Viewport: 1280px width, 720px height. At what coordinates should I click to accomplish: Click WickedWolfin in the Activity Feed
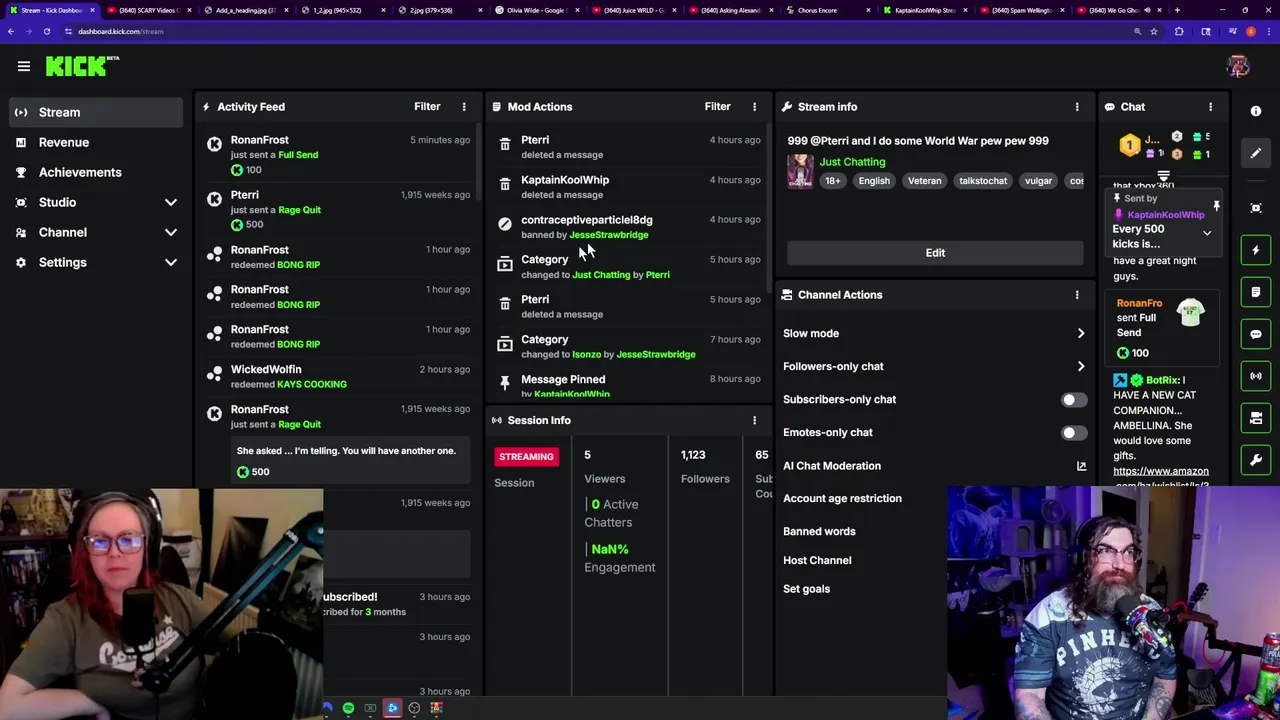pyautogui.click(x=266, y=370)
